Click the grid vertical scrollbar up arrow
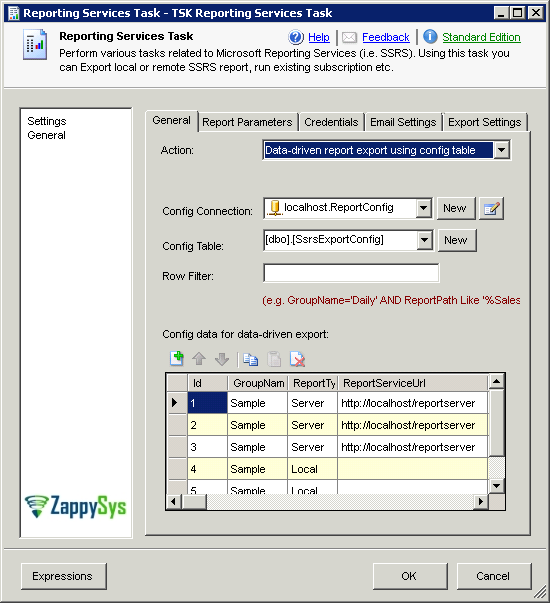This screenshot has width=550, height=603. [x=496, y=381]
